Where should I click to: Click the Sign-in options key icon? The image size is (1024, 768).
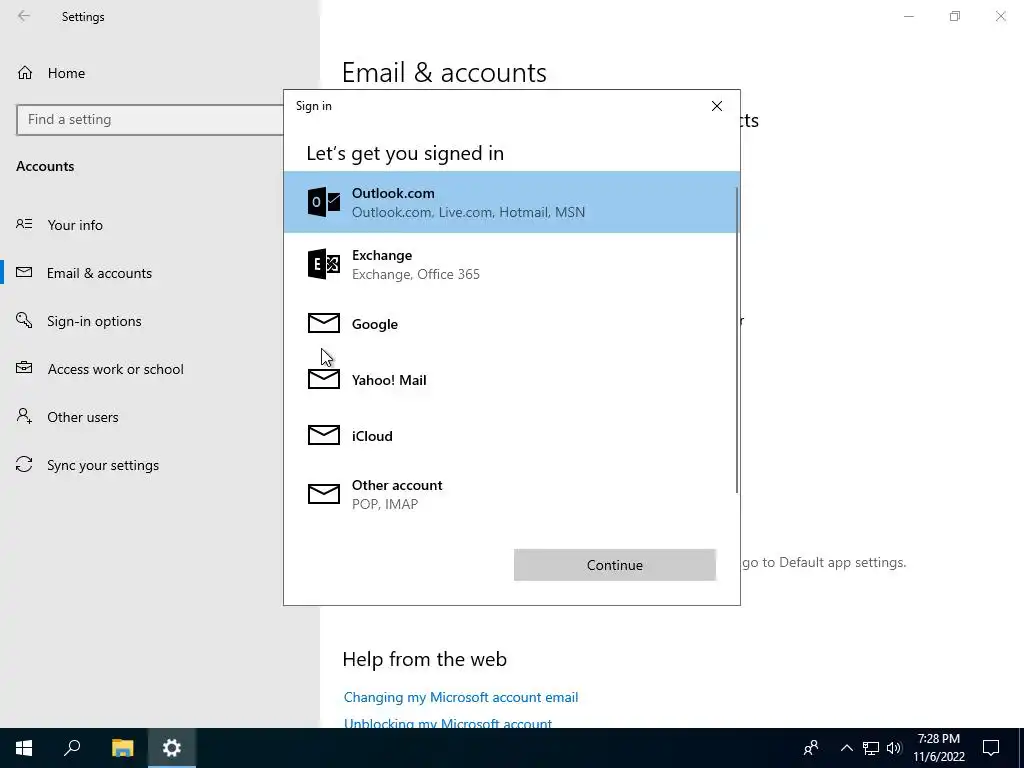point(24,320)
